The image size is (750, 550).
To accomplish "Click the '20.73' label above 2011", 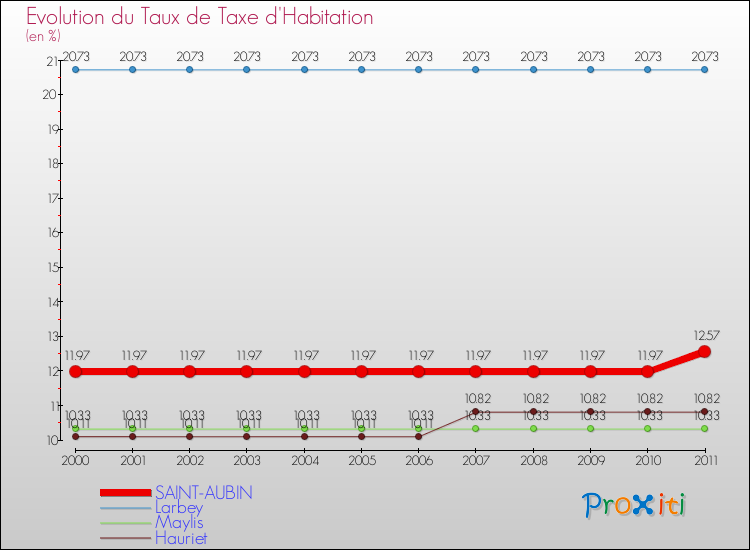I will pos(705,56).
